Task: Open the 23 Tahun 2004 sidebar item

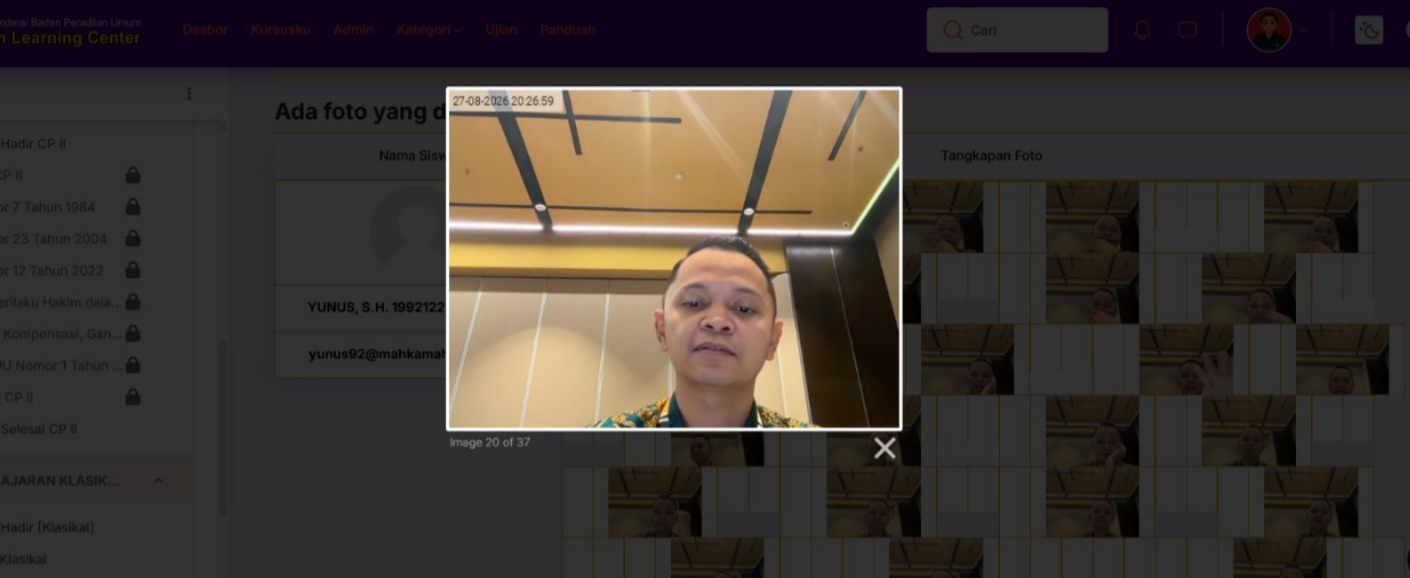Action: coord(53,239)
